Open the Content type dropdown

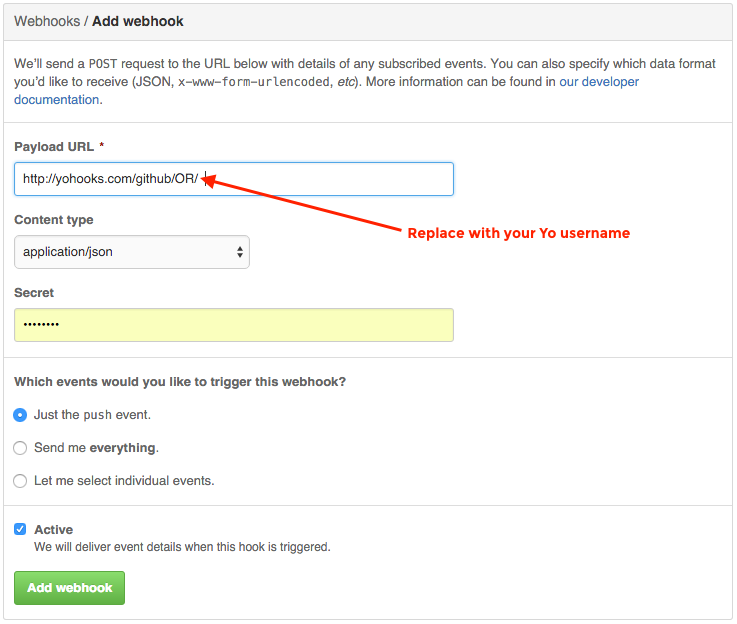tap(131, 252)
